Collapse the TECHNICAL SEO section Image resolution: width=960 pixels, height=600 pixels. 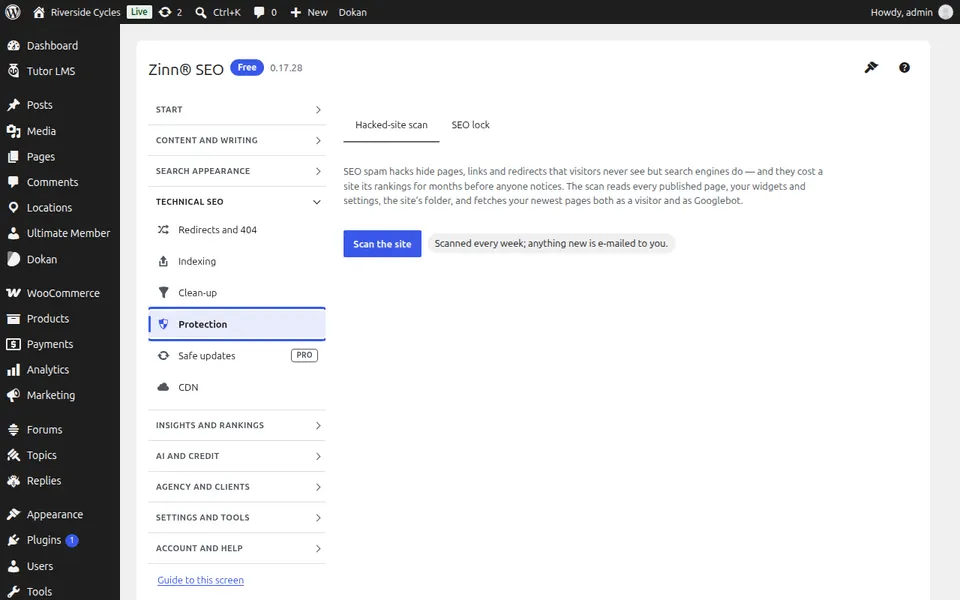[x=237, y=201]
